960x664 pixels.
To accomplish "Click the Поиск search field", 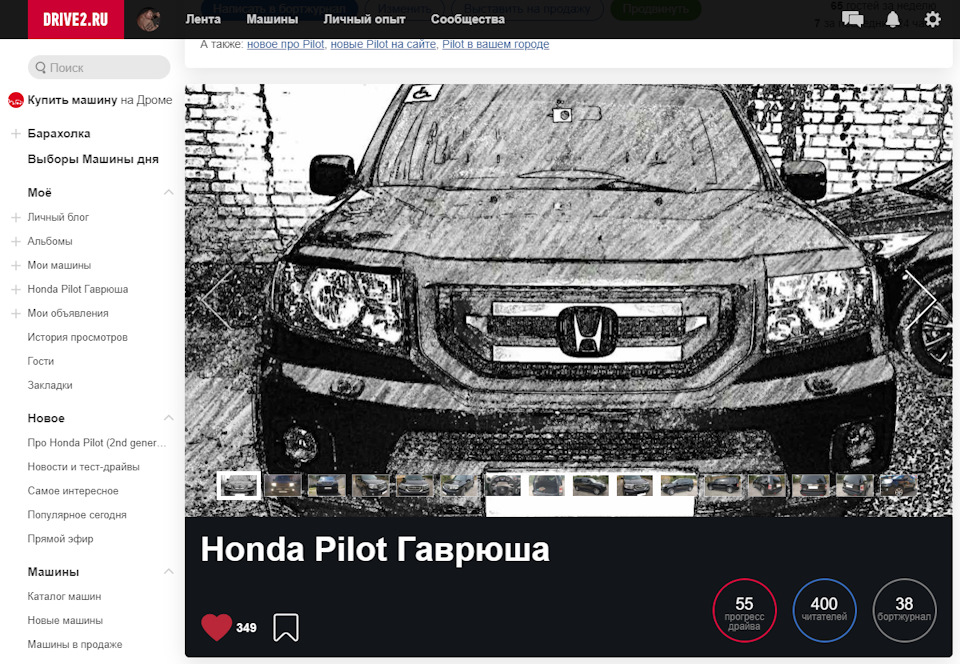I will [x=99, y=67].
